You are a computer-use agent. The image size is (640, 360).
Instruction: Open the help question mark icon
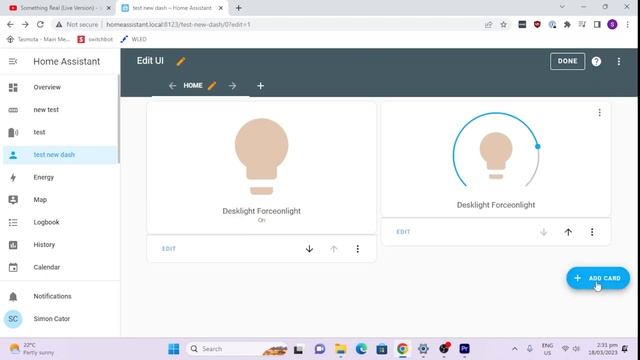coord(596,61)
